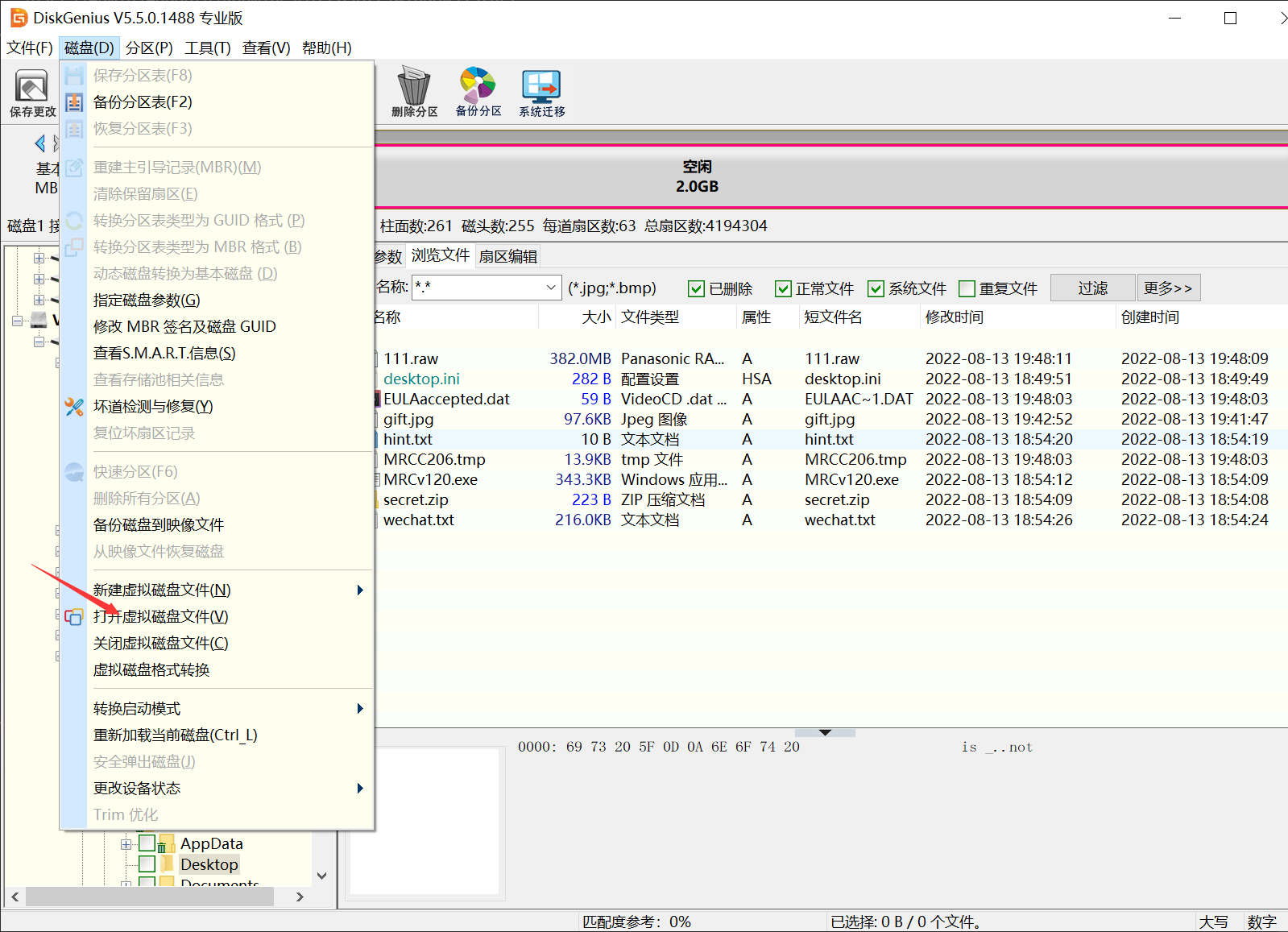The image size is (1288, 932).
Task: Click the AppData folder icon
Action: point(167,843)
